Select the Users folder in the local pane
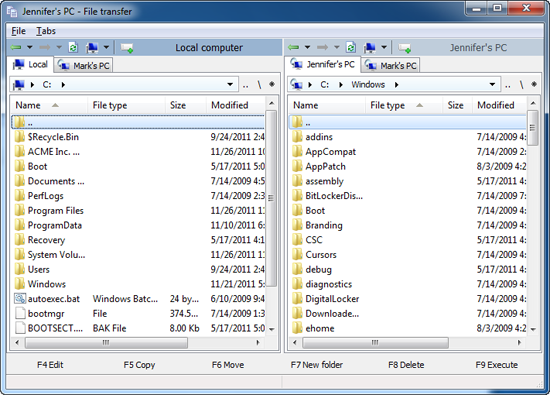Image resolution: width=550 pixels, height=395 pixels. 138,269
